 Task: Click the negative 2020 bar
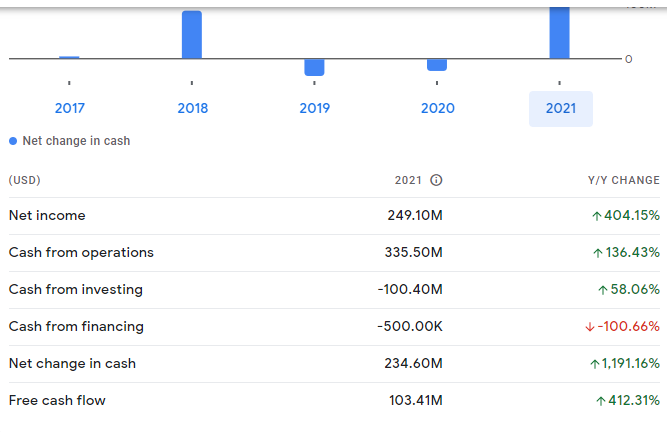(x=437, y=65)
